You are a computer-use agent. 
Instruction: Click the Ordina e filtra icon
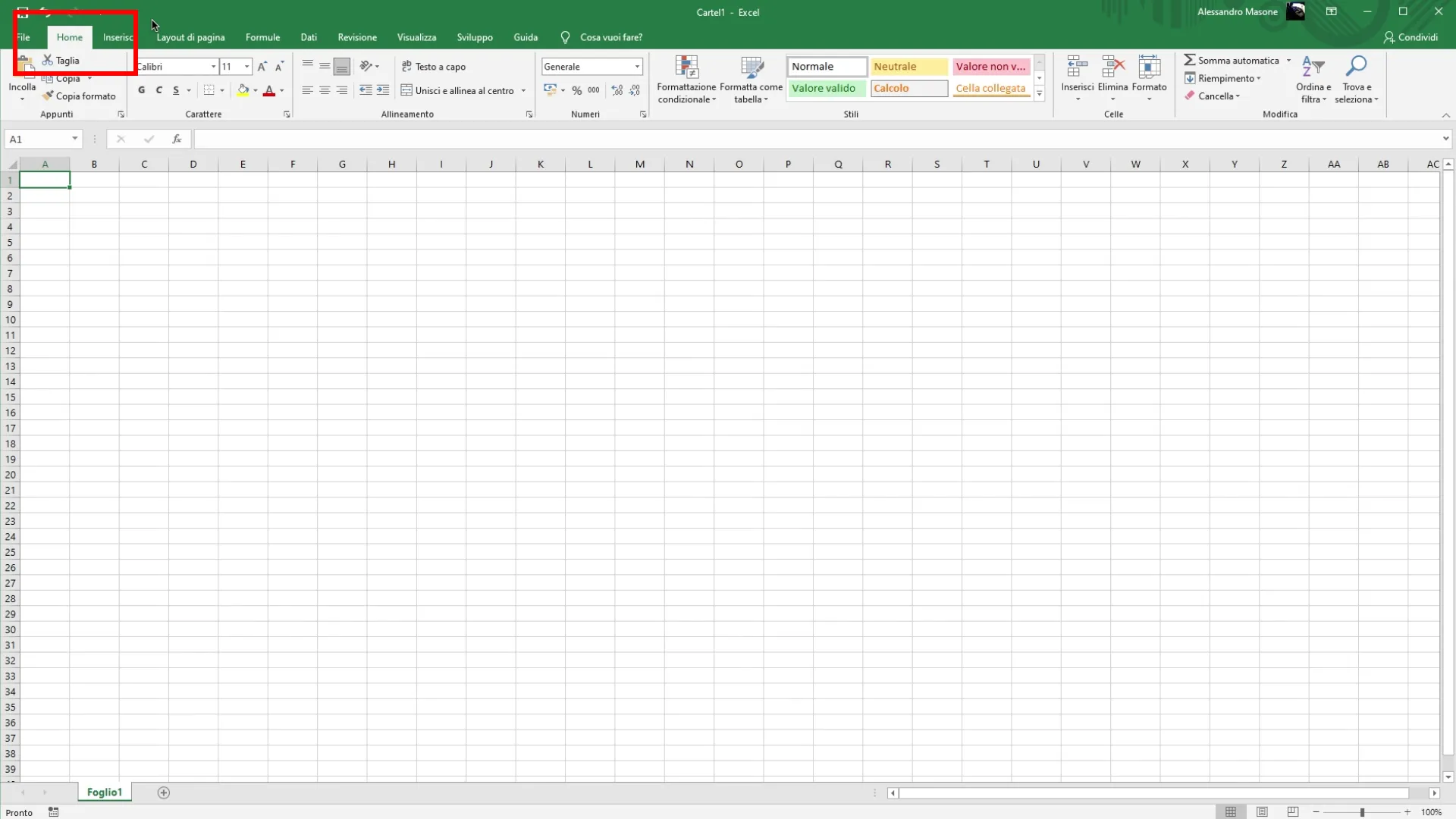pyautogui.click(x=1313, y=67)
